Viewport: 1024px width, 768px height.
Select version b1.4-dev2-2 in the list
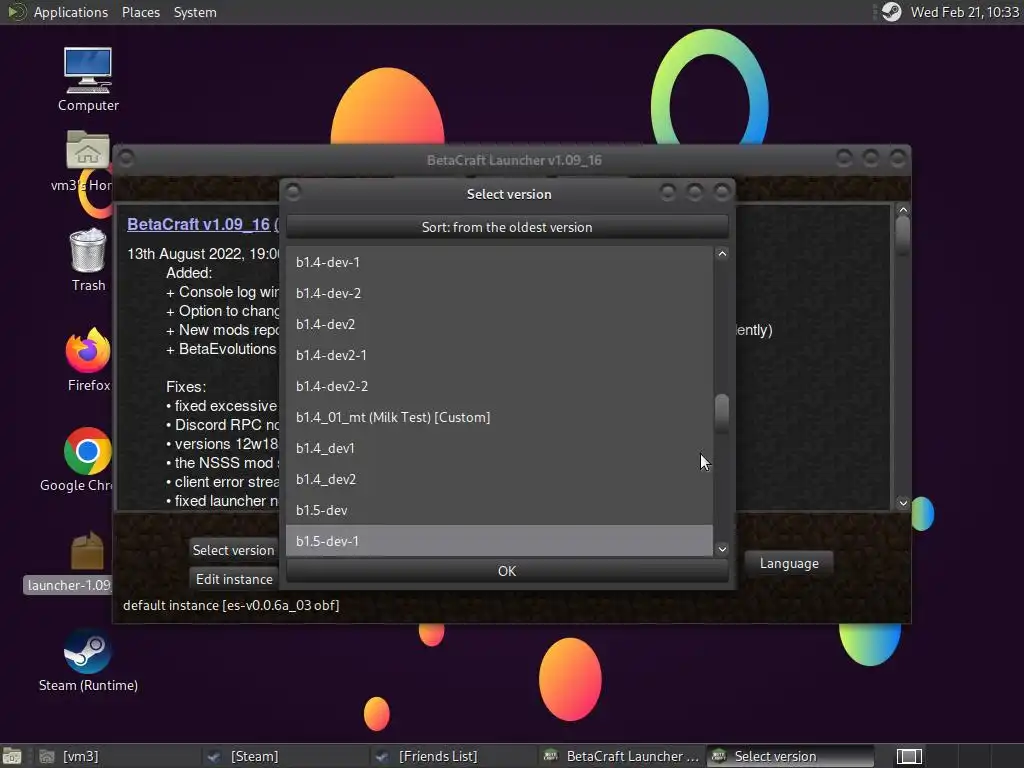click(x=499, y=386)
